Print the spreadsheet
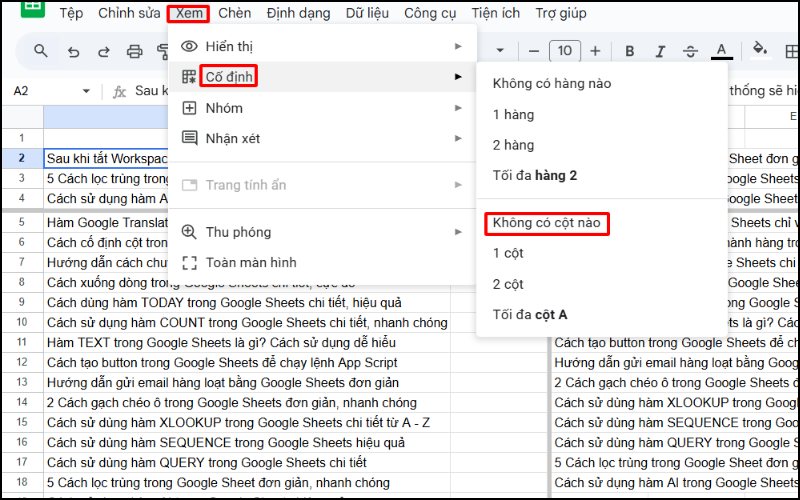Viewport: 800px width, 500px height. [135, 51]
